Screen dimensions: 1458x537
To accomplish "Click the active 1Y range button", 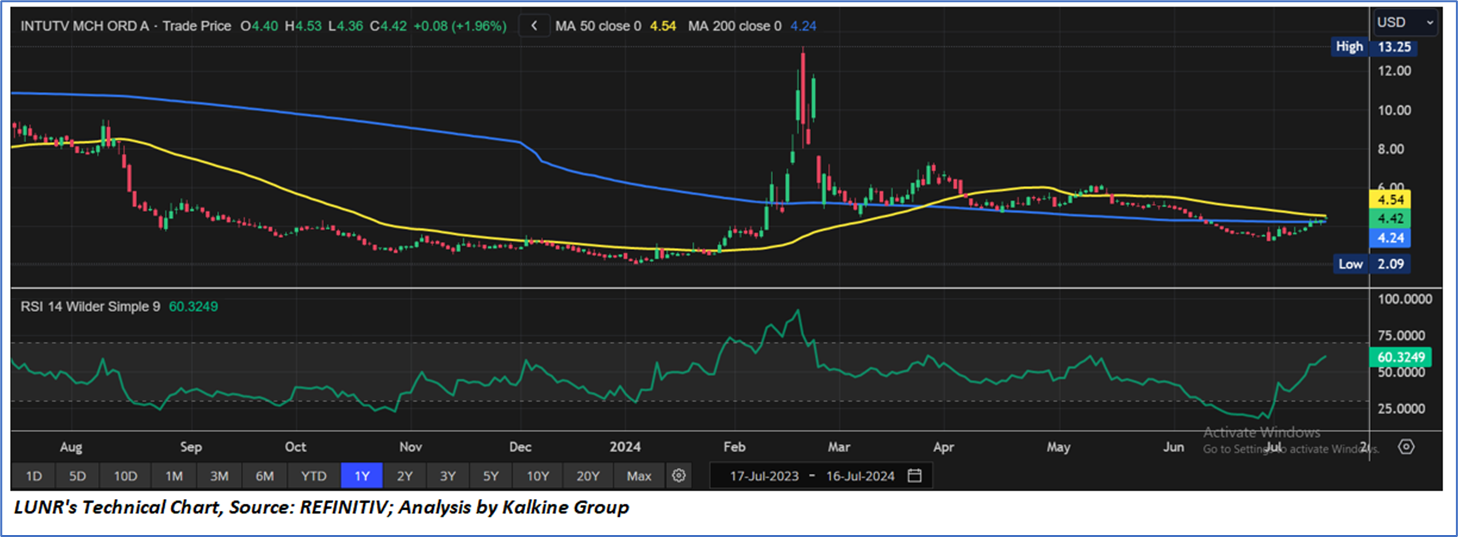I will [x=361, y=475].
